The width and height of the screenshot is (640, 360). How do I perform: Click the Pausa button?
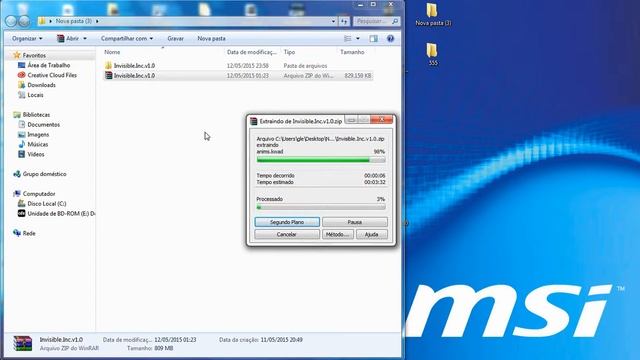click(x=355, y=222)
